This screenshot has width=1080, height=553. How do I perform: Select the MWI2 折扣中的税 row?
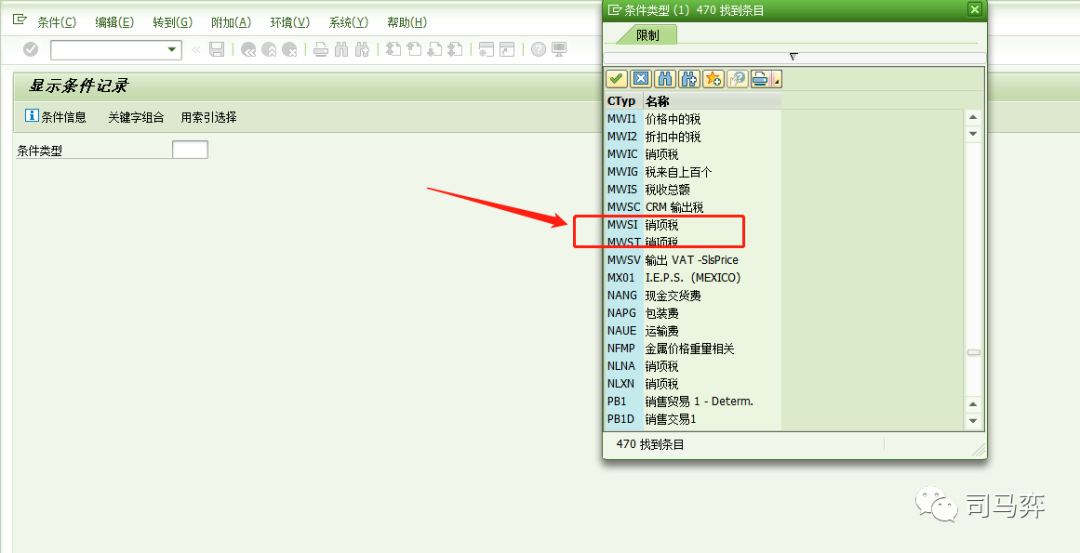point(693,136)
